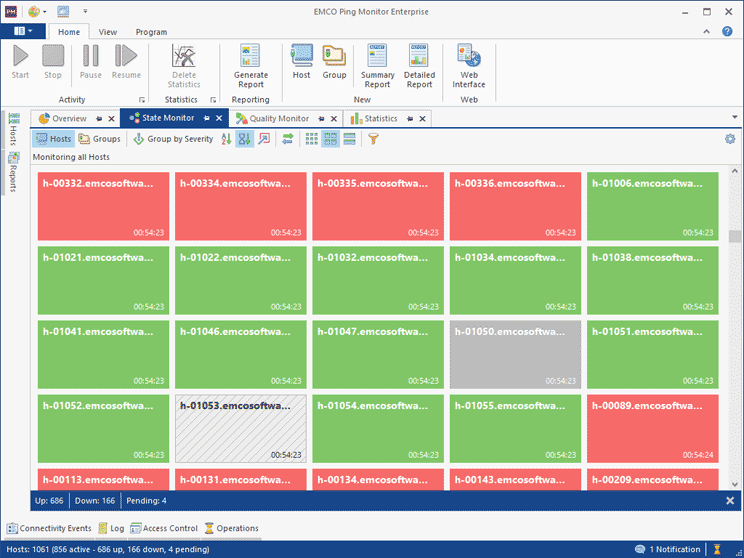744x558 pixels.
Task: Select the green h-01006 host tile
Action: click(x=652, y=206)
